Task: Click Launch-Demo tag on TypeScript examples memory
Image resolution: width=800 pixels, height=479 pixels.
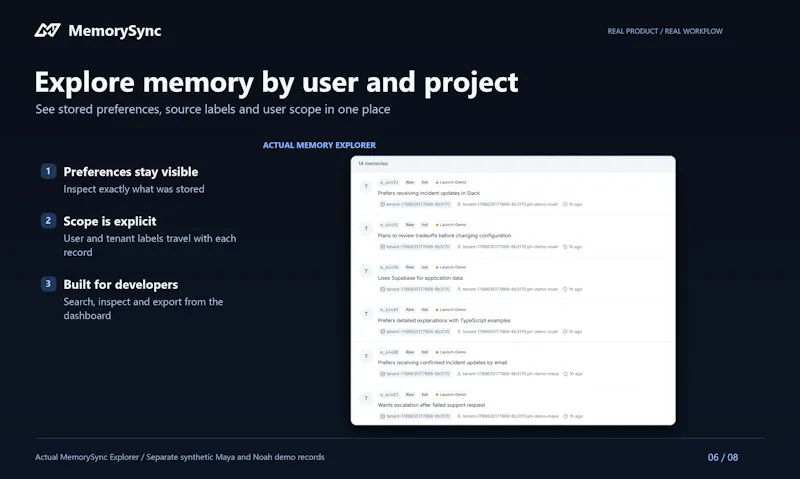Action: (451, 310)
